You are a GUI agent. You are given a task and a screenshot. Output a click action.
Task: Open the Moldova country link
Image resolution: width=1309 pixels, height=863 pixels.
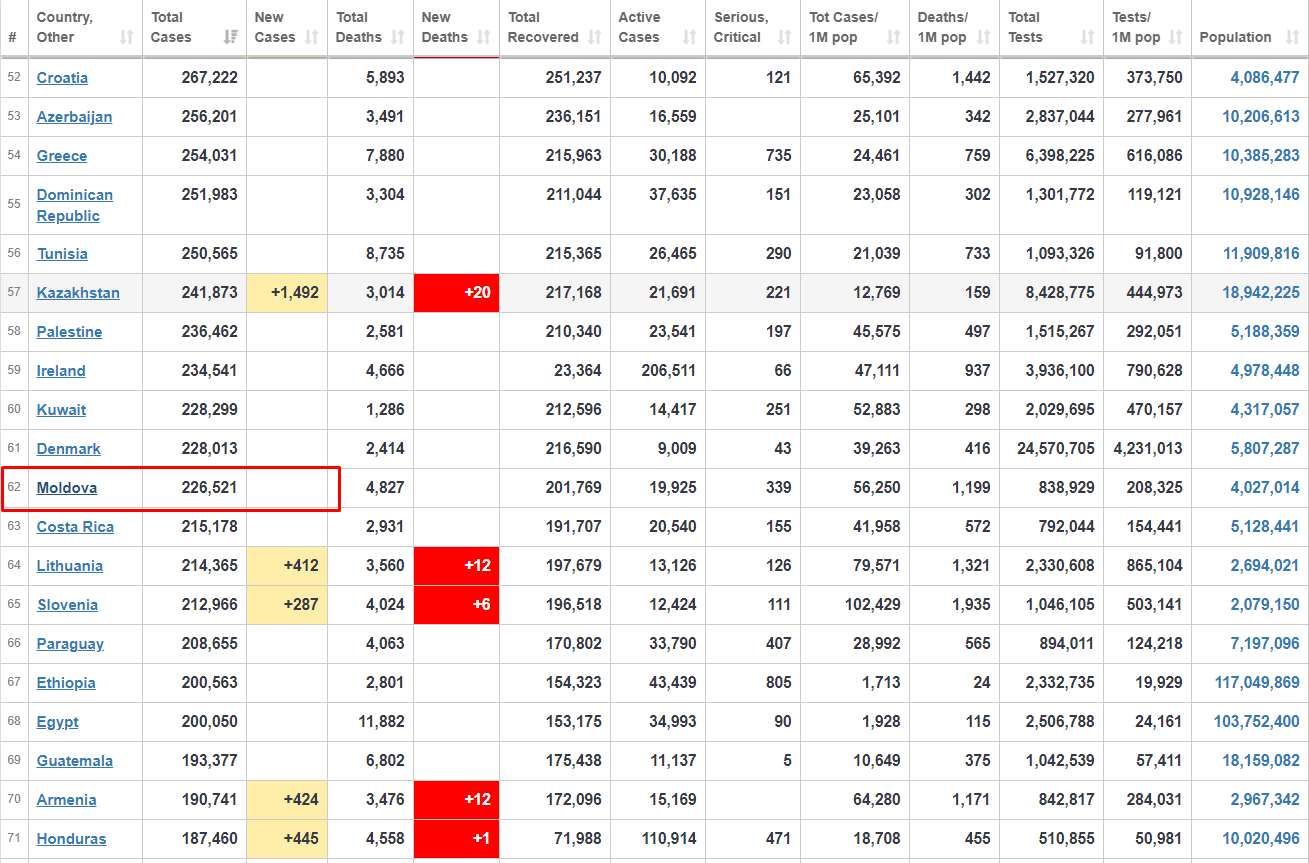click(x=67, y=488)
